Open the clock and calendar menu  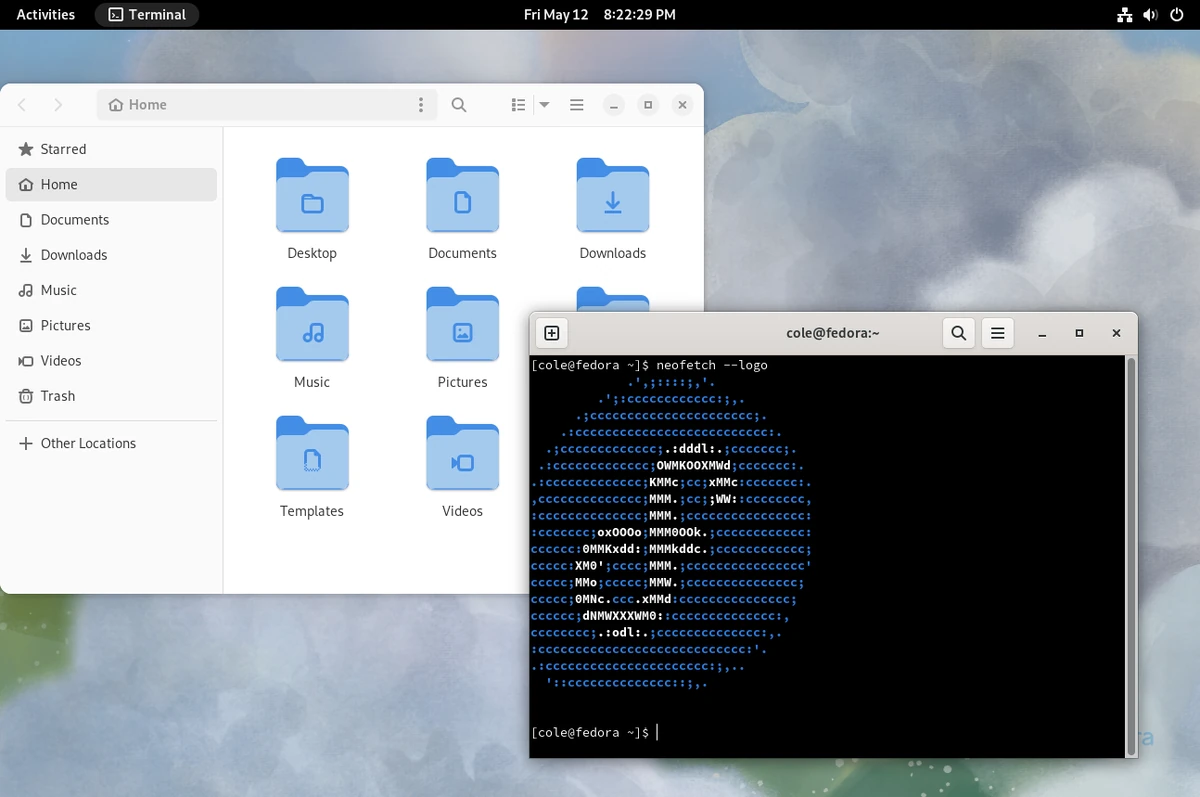(599, 14)
